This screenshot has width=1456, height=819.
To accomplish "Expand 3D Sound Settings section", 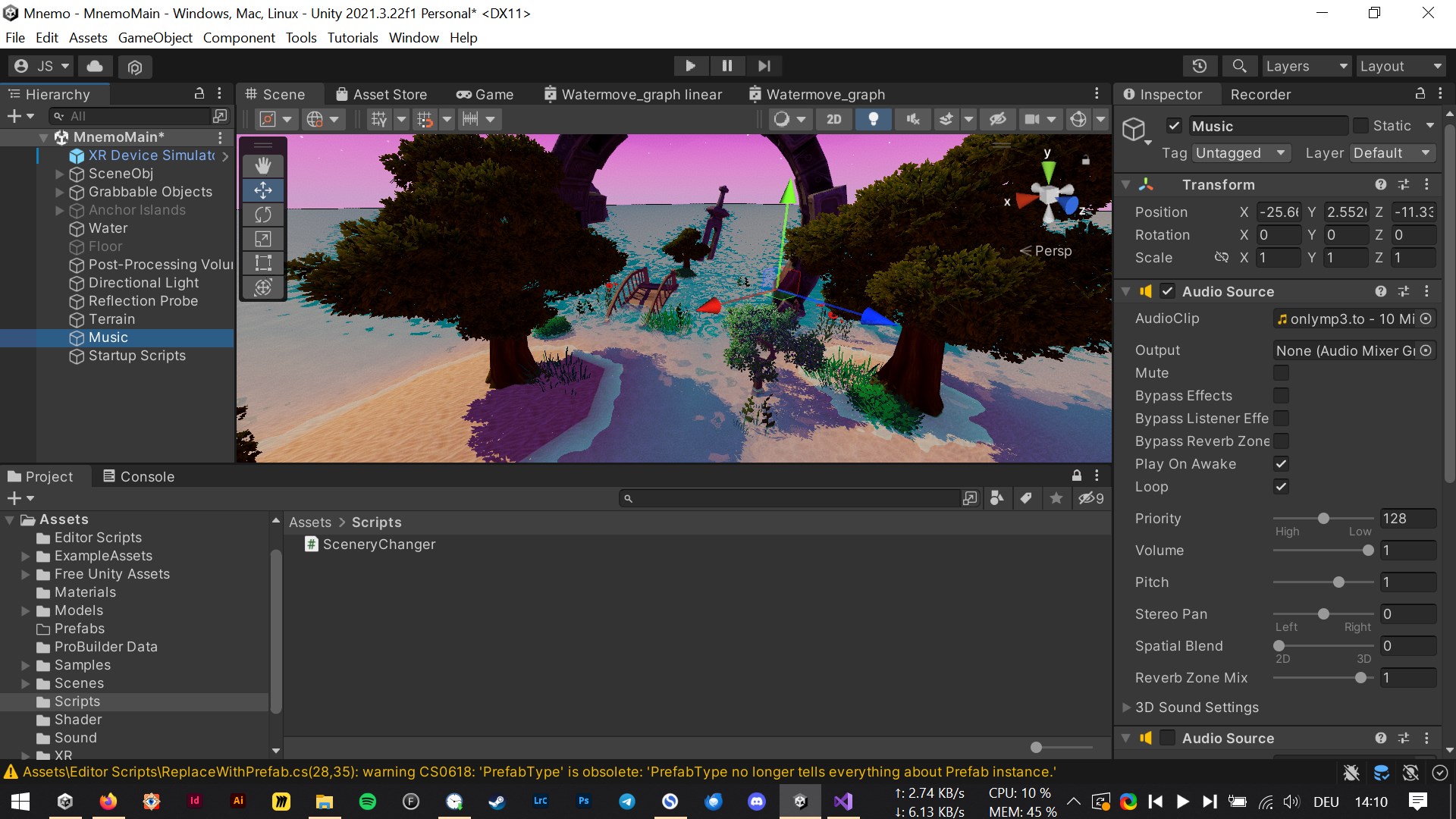I will (x=1127, y=708).
